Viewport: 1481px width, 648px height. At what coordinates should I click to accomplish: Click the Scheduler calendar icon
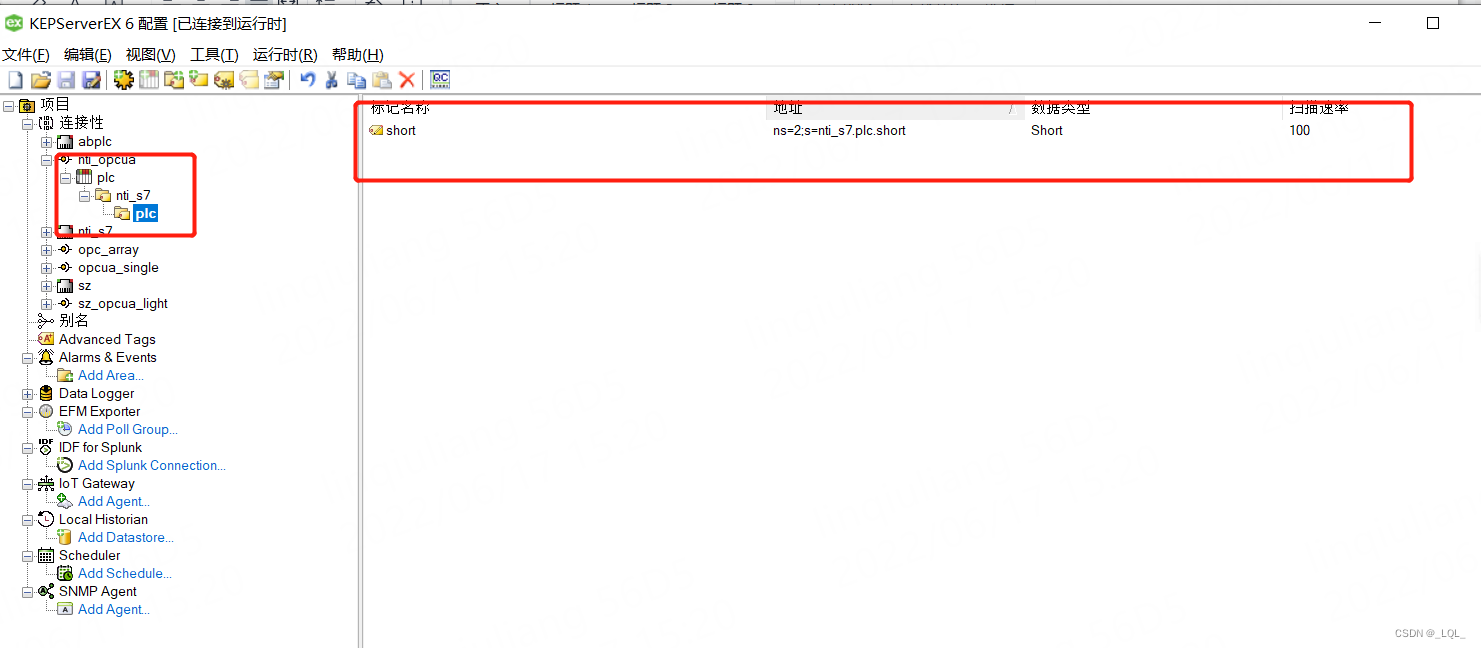(46, 555)
